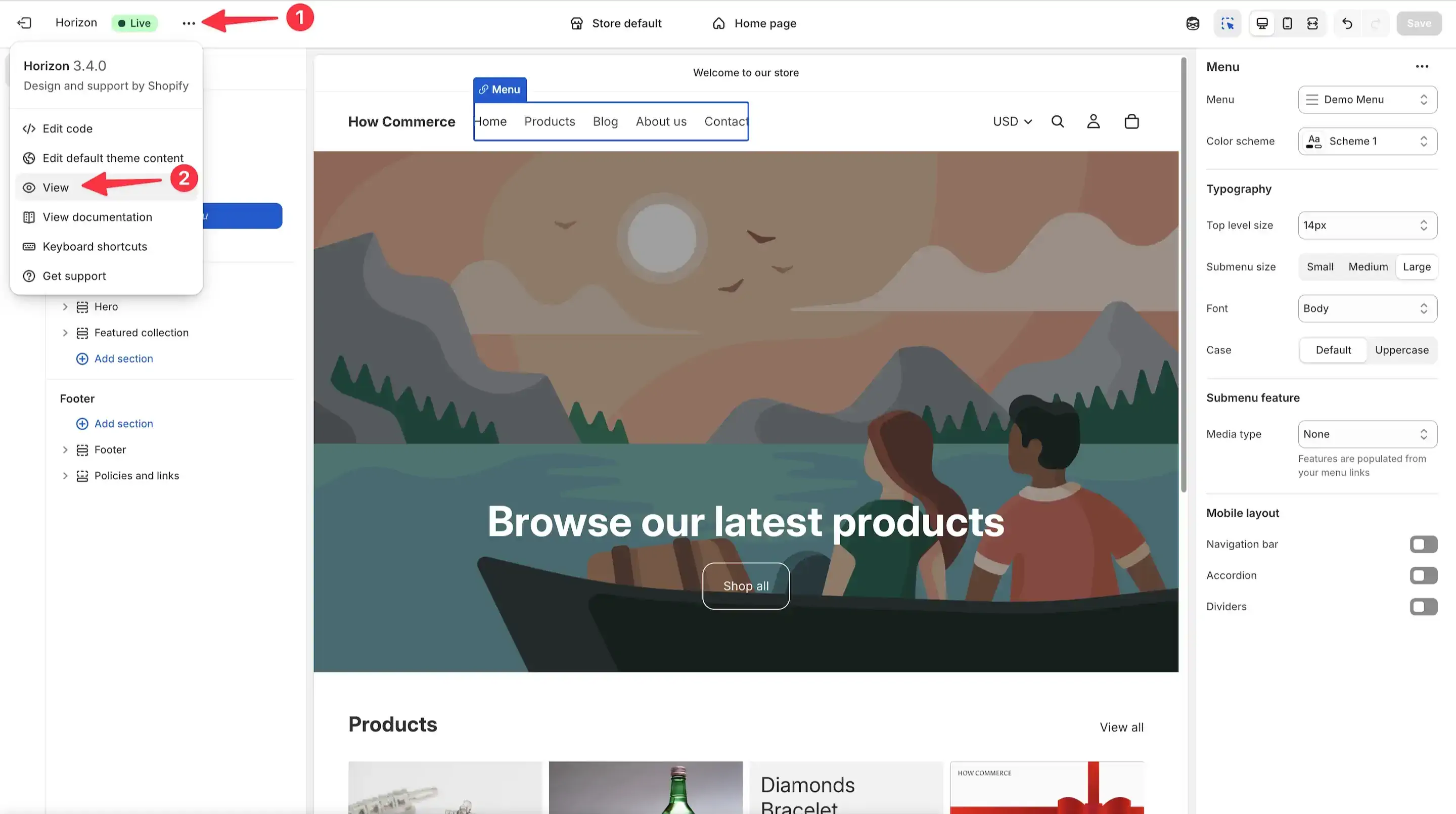Choose Edit code from the menu
This screenshot has height=814, width=1456.
106,128
